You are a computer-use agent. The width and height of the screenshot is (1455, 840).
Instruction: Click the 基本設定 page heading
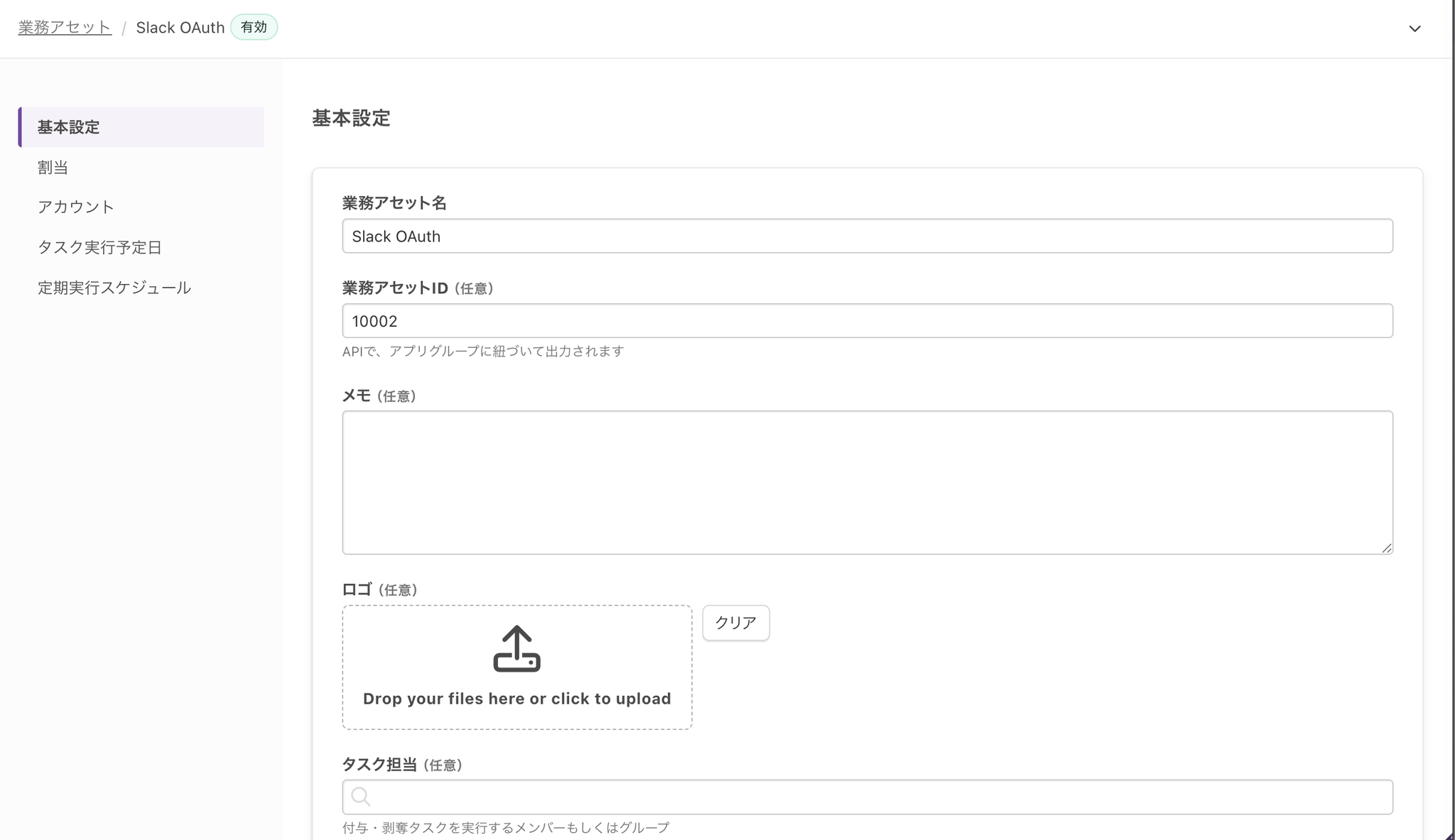click(351, 118)
